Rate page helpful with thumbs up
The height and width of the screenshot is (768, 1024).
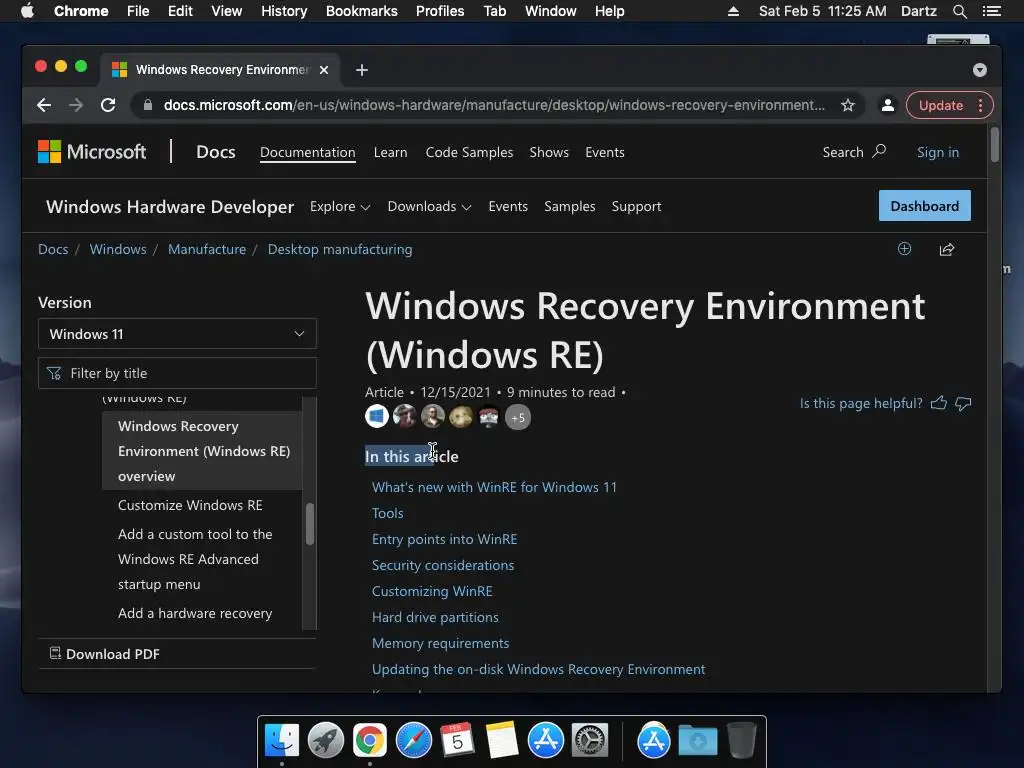938,403
